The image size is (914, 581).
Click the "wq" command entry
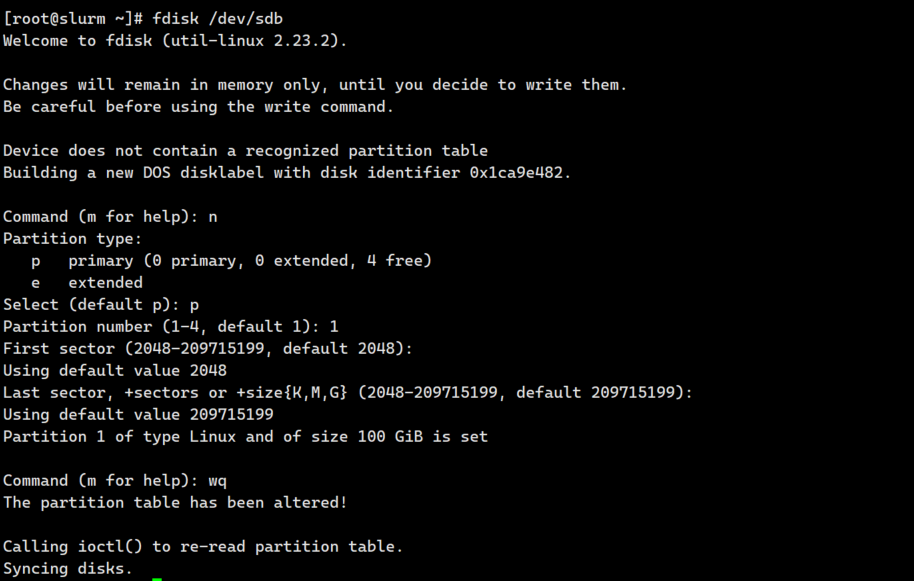click(218, 481)
